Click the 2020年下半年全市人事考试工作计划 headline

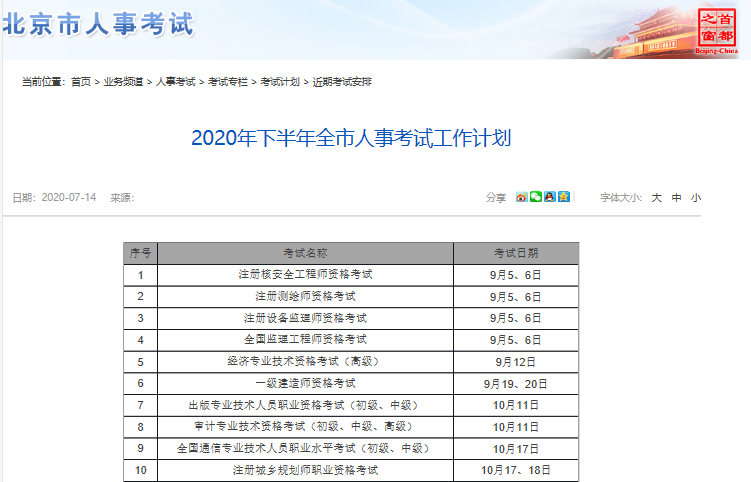pos(351,138)
